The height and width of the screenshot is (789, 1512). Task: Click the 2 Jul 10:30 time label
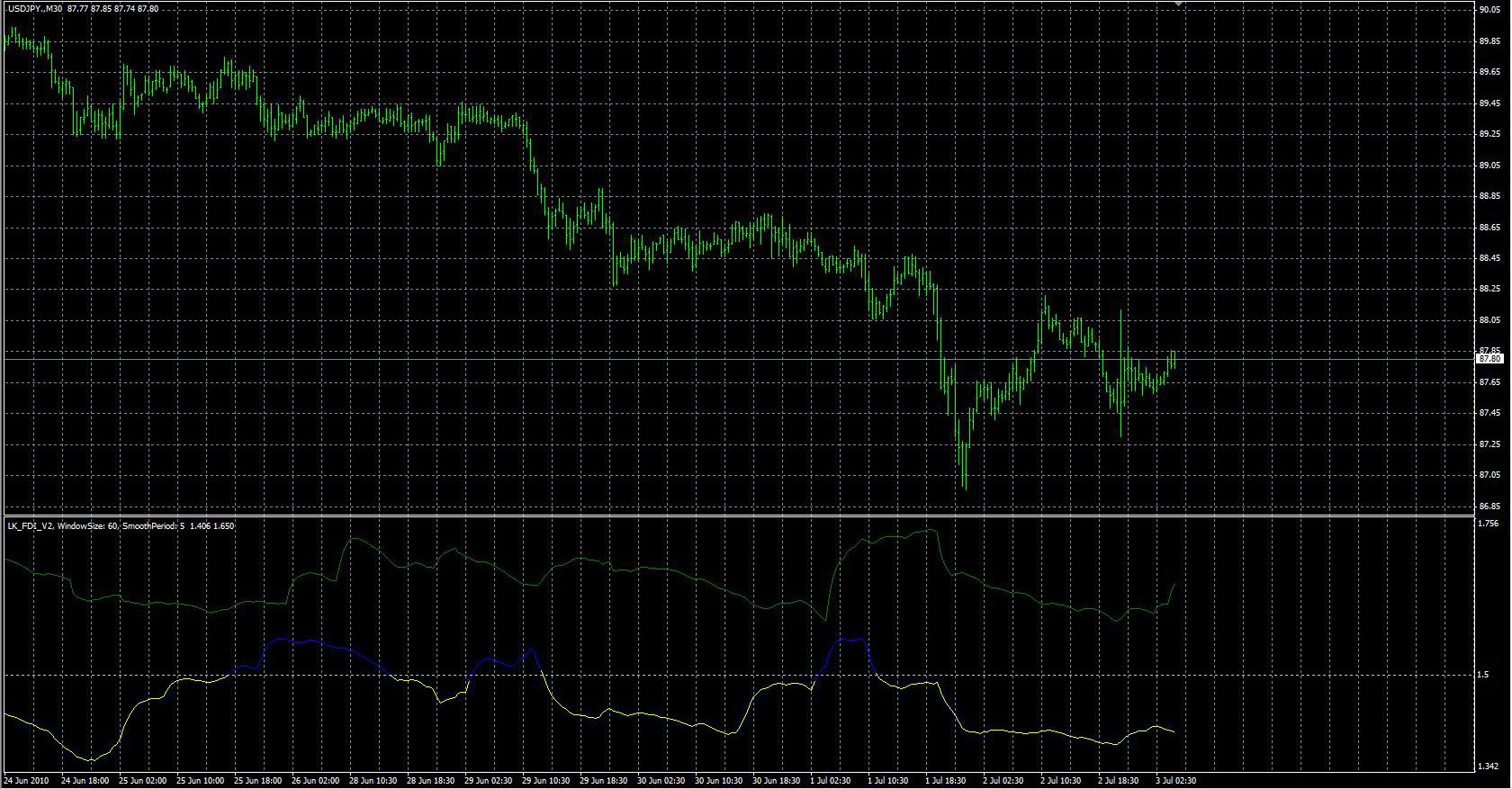(1062, 781)
